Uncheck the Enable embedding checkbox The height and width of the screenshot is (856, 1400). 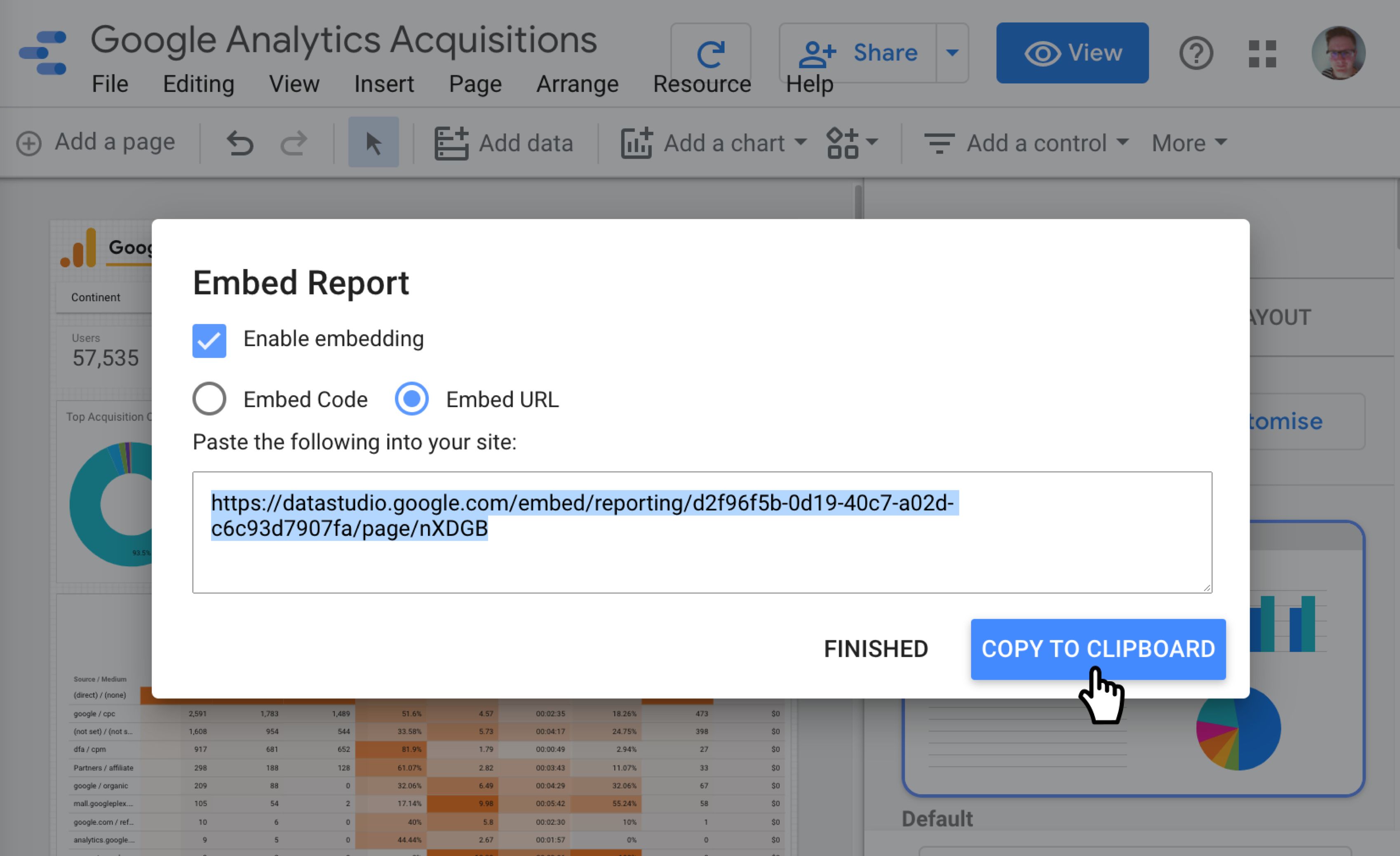(209, 341)
